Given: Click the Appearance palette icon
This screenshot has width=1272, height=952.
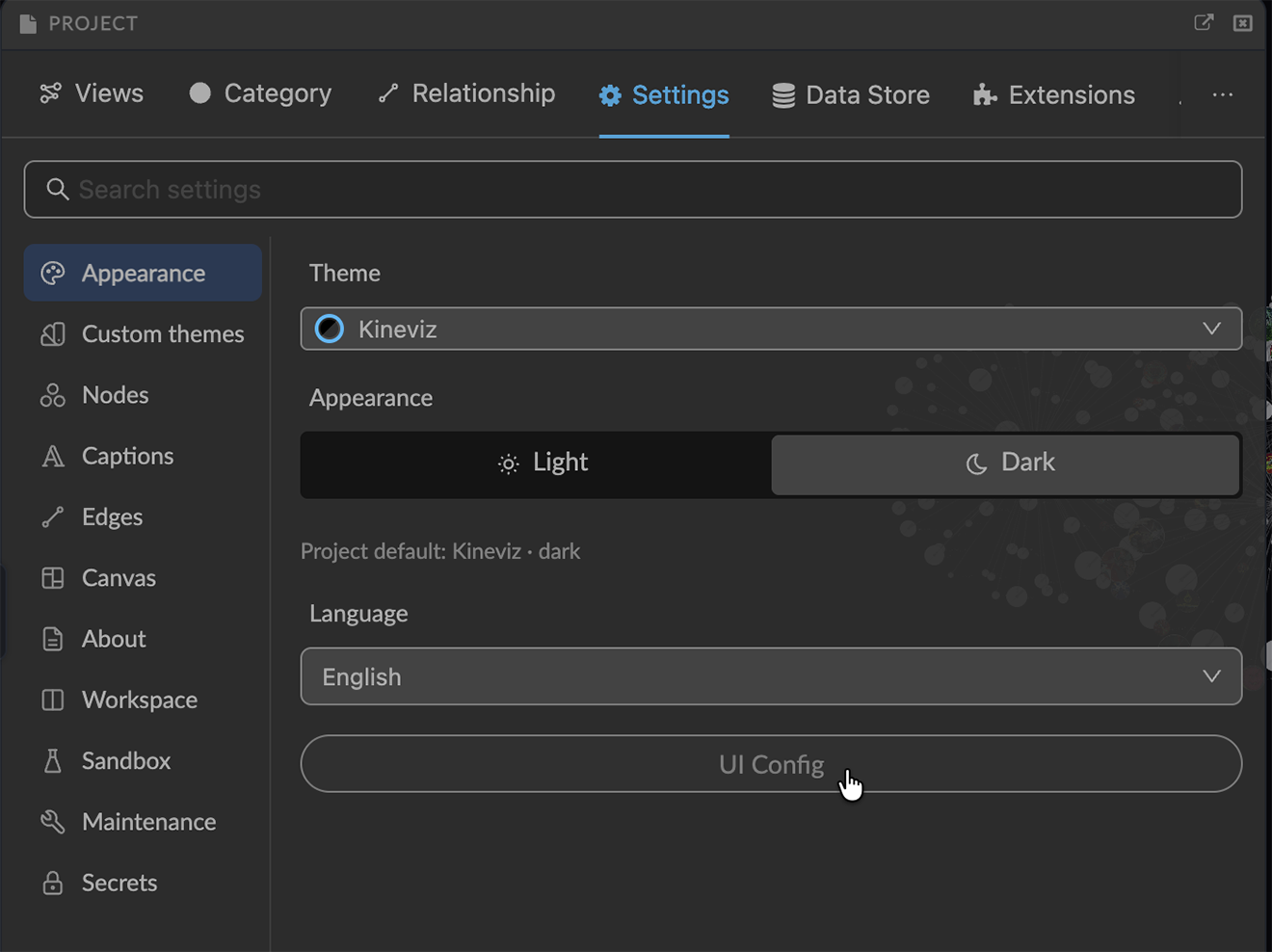Looking at the screenshot, I should [x=53, y=274].
